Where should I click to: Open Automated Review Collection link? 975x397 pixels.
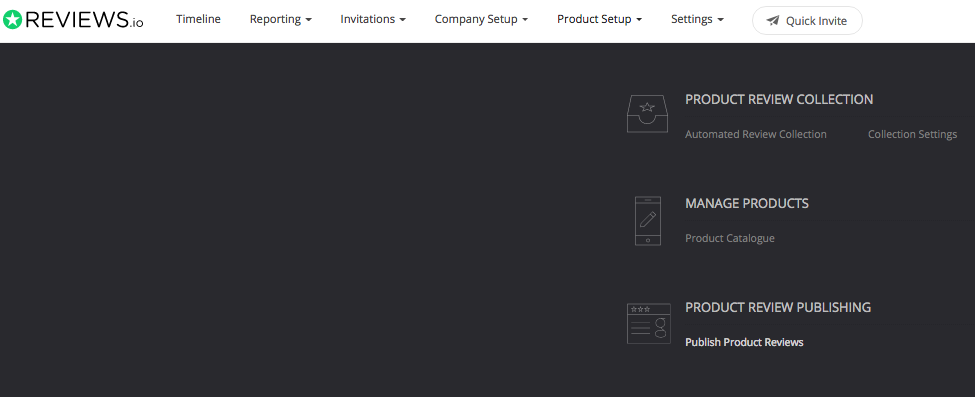[x=756, y=134]
